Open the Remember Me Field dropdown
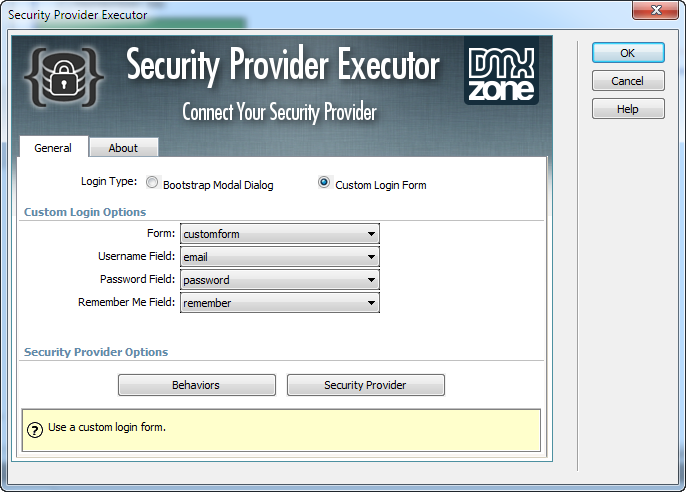The image size is (686, 492). (x=280, y=303)
